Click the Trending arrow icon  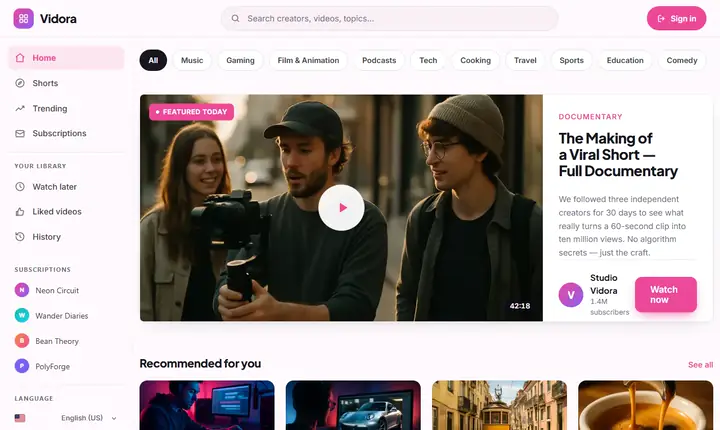click(x=20, y=108)
